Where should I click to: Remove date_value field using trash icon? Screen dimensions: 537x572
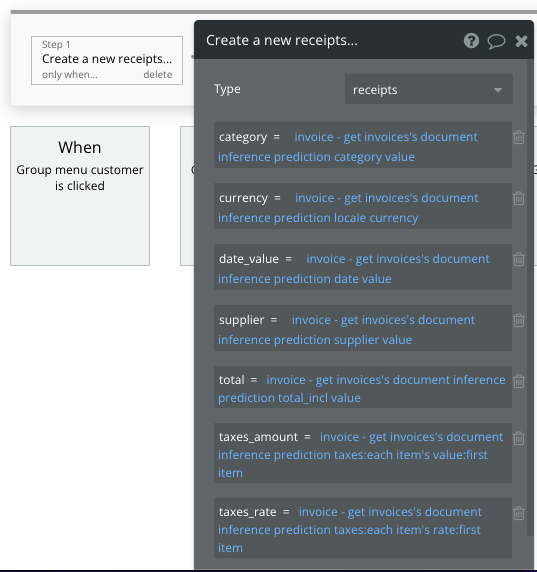519,259
